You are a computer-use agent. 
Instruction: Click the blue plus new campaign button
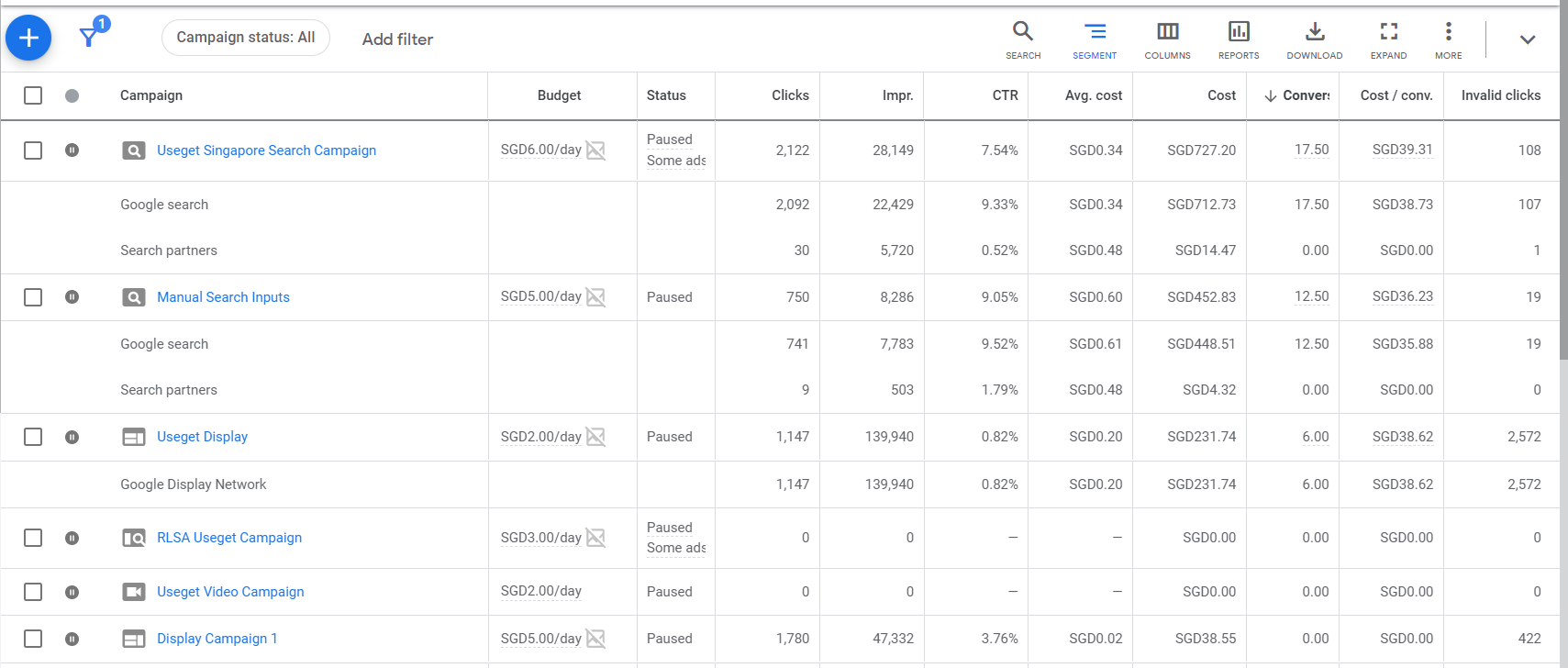coord(28,38)
